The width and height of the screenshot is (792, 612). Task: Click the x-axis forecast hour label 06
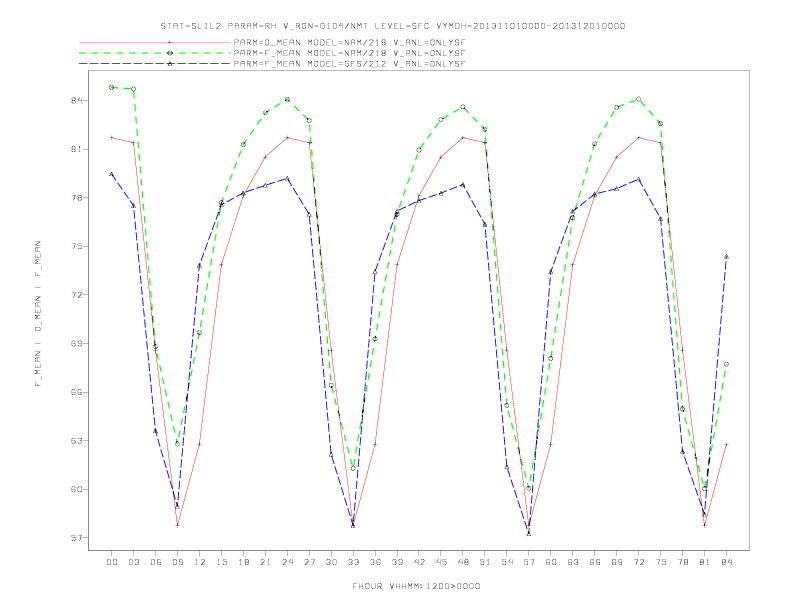[156, 562]
